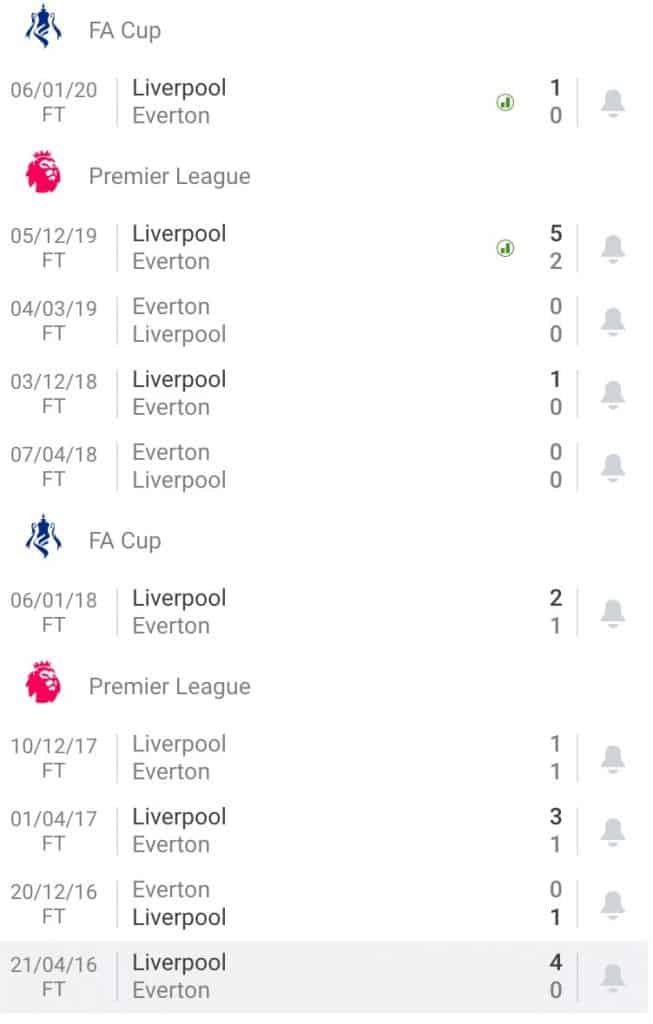Open stats via green chart icon beside 1-0
653x1024 pixels.
(506, 102)
